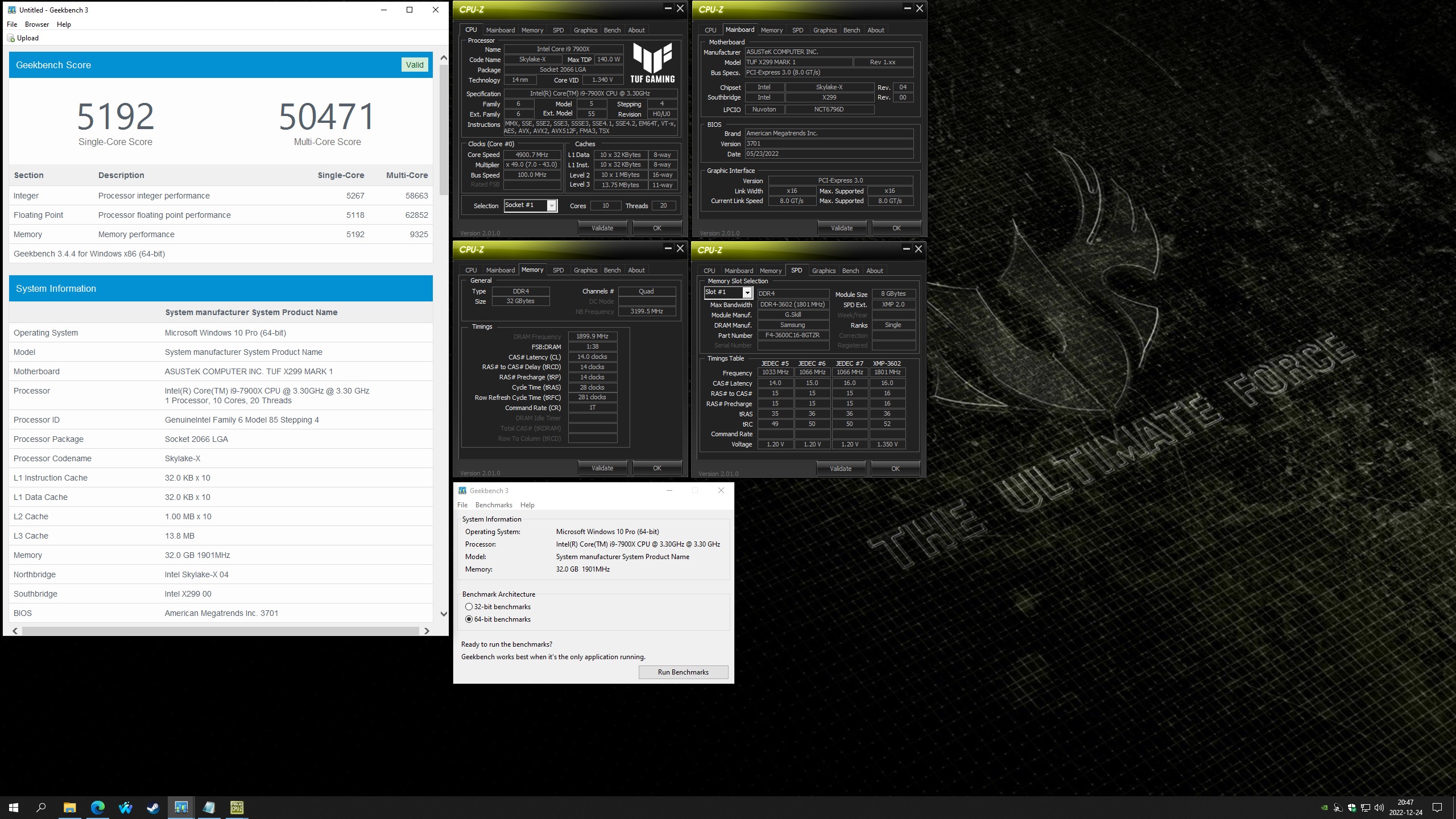Open File menu in small Geekbench window
The image size is (1456, 819).
click(x=462, y=505)
